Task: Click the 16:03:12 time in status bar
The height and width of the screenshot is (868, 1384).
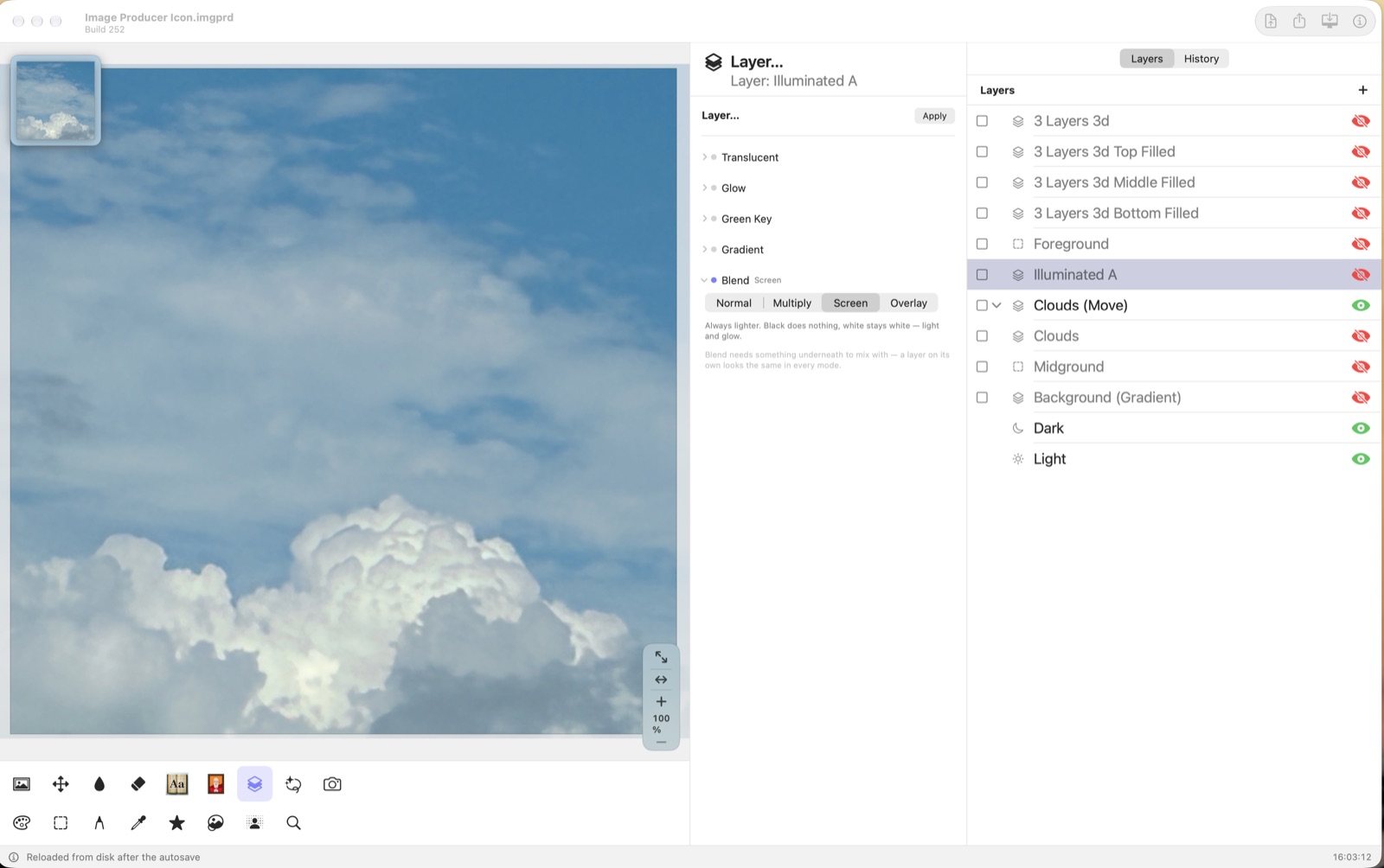Action: [1351, 858]
